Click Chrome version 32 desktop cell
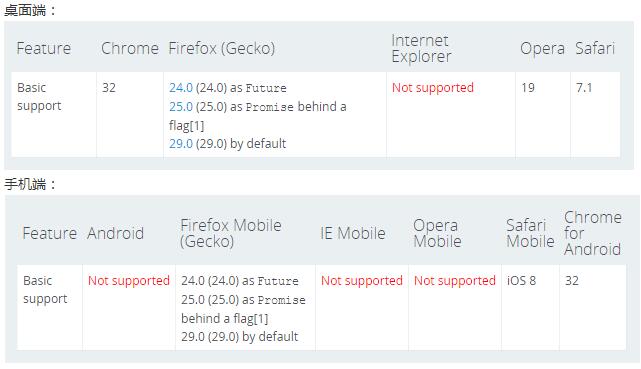 tap(130, 114)
